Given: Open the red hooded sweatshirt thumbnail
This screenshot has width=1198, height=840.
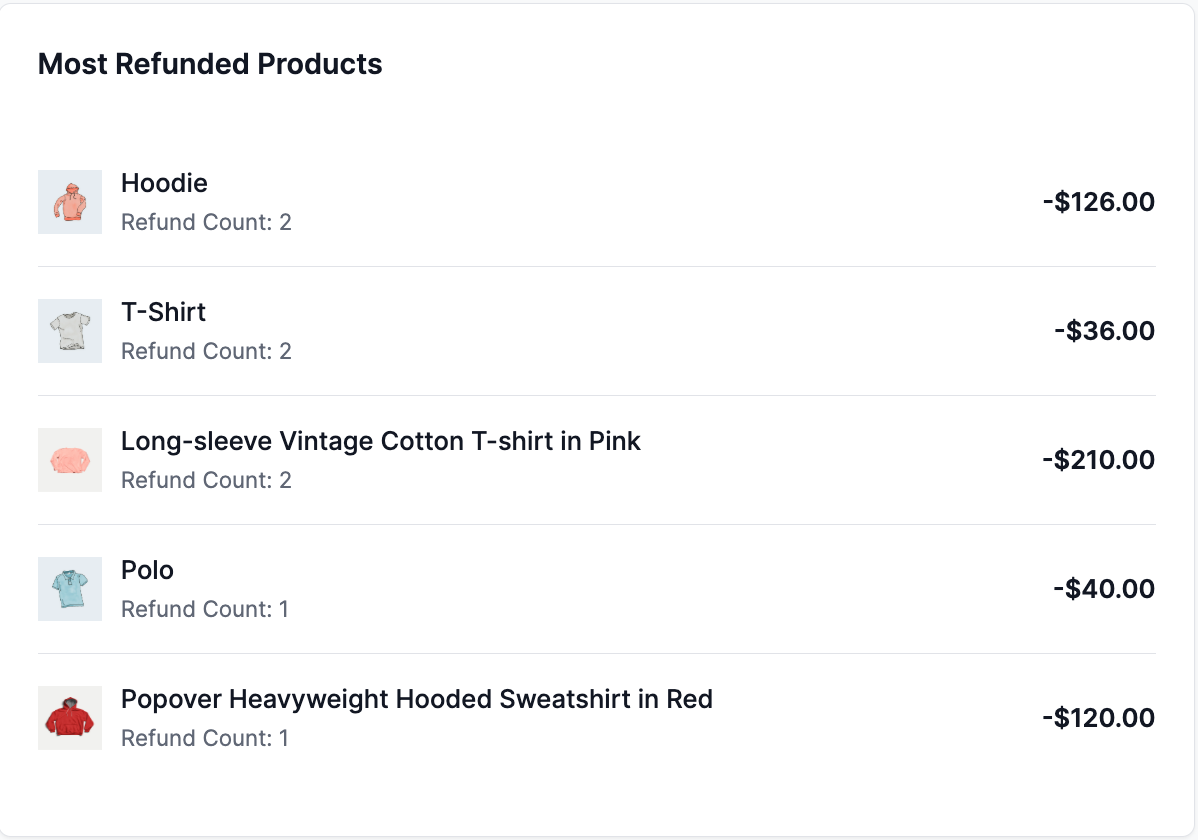Looking at the screenshot, I should coord(69,718).
